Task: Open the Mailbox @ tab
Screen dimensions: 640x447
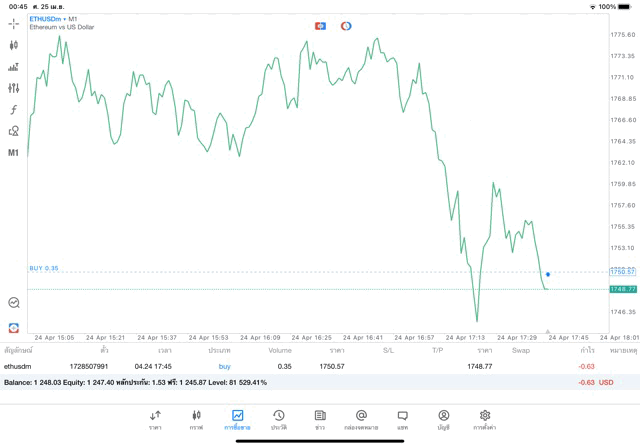Action: coord(361,419)
